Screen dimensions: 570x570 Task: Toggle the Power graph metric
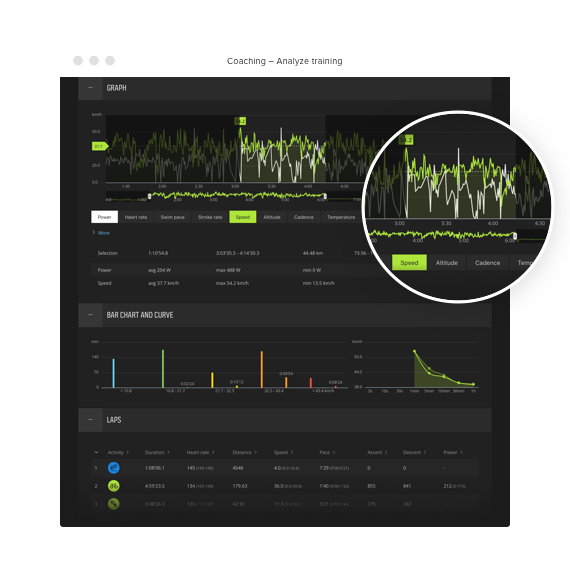click(x=104, y=217)
